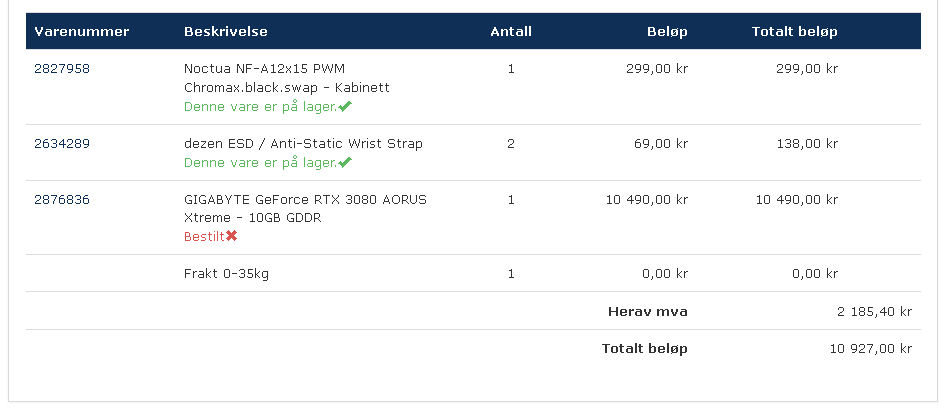Click the red X icon next to Bestilt
This screenshot has width=946, height=414.
pyautogui.click(x=232, y=236)
